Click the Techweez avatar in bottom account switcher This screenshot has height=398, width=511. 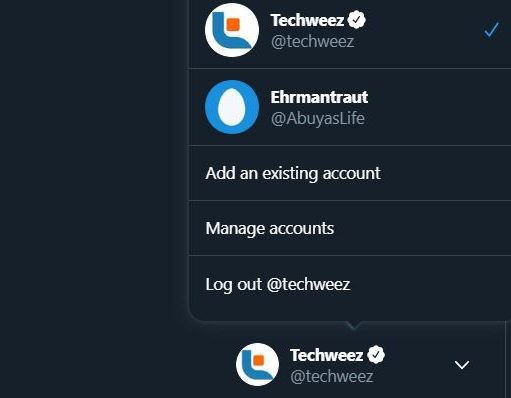[257, 365]
